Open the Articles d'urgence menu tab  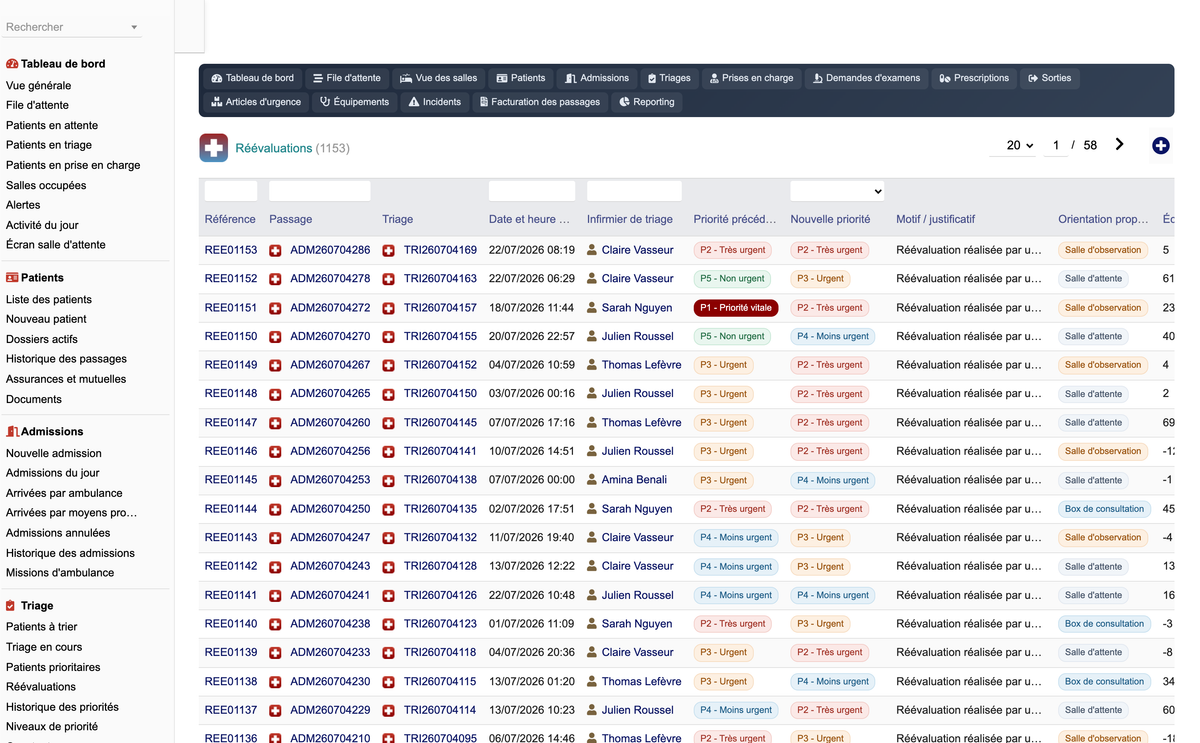click(256, 102)
